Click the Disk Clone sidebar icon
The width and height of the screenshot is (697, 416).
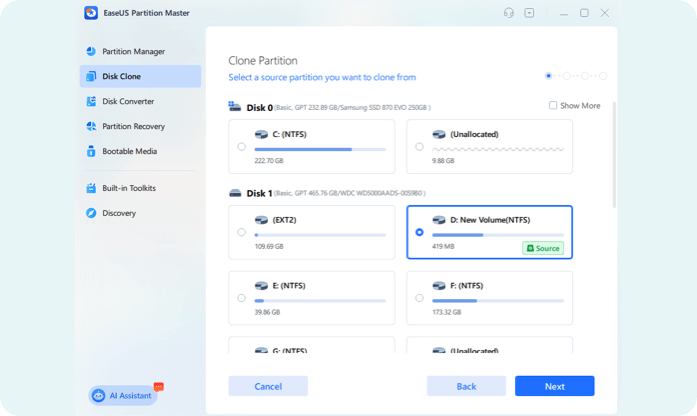(91, 76)
